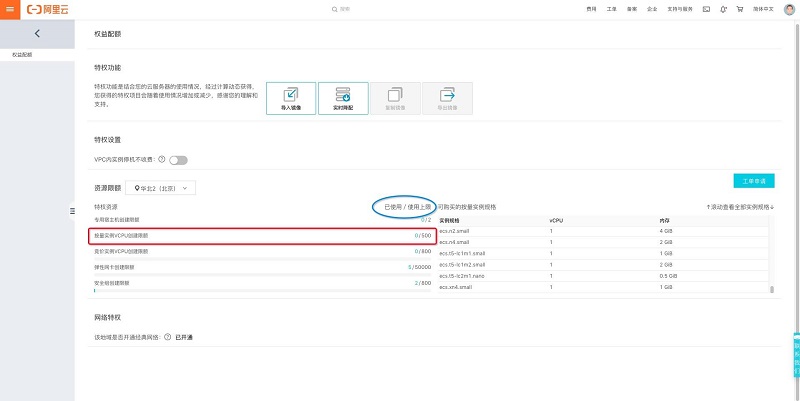800x401 pixels.
Task: Show help for the VPC stop setting
Action: tap(162, 160)
